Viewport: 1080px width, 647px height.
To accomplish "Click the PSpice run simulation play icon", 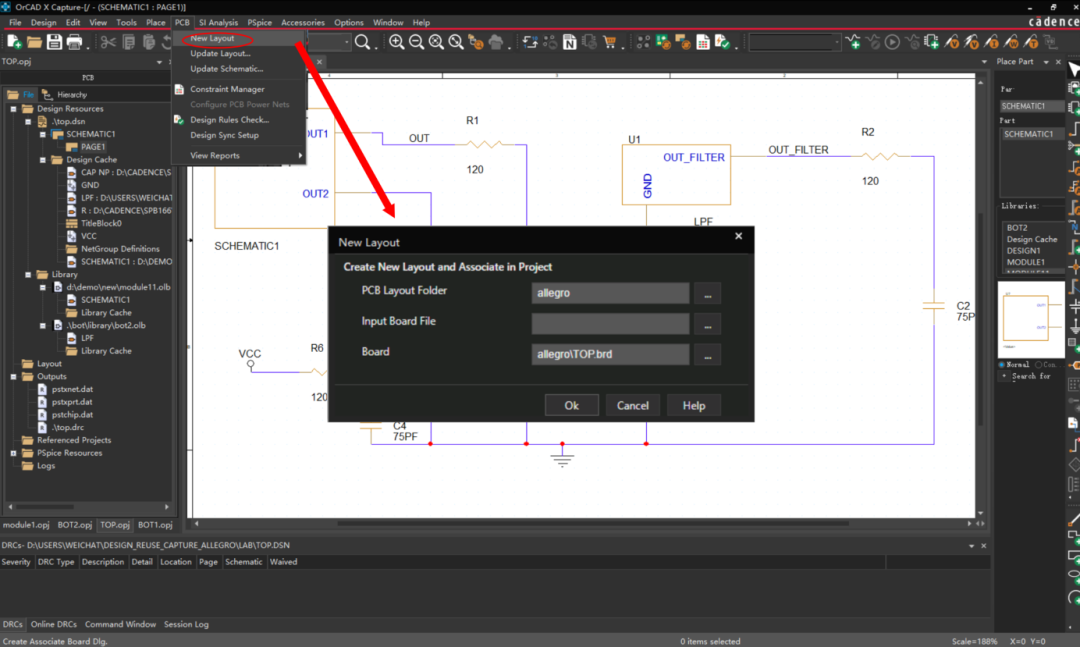I will [x=892, y=42].
